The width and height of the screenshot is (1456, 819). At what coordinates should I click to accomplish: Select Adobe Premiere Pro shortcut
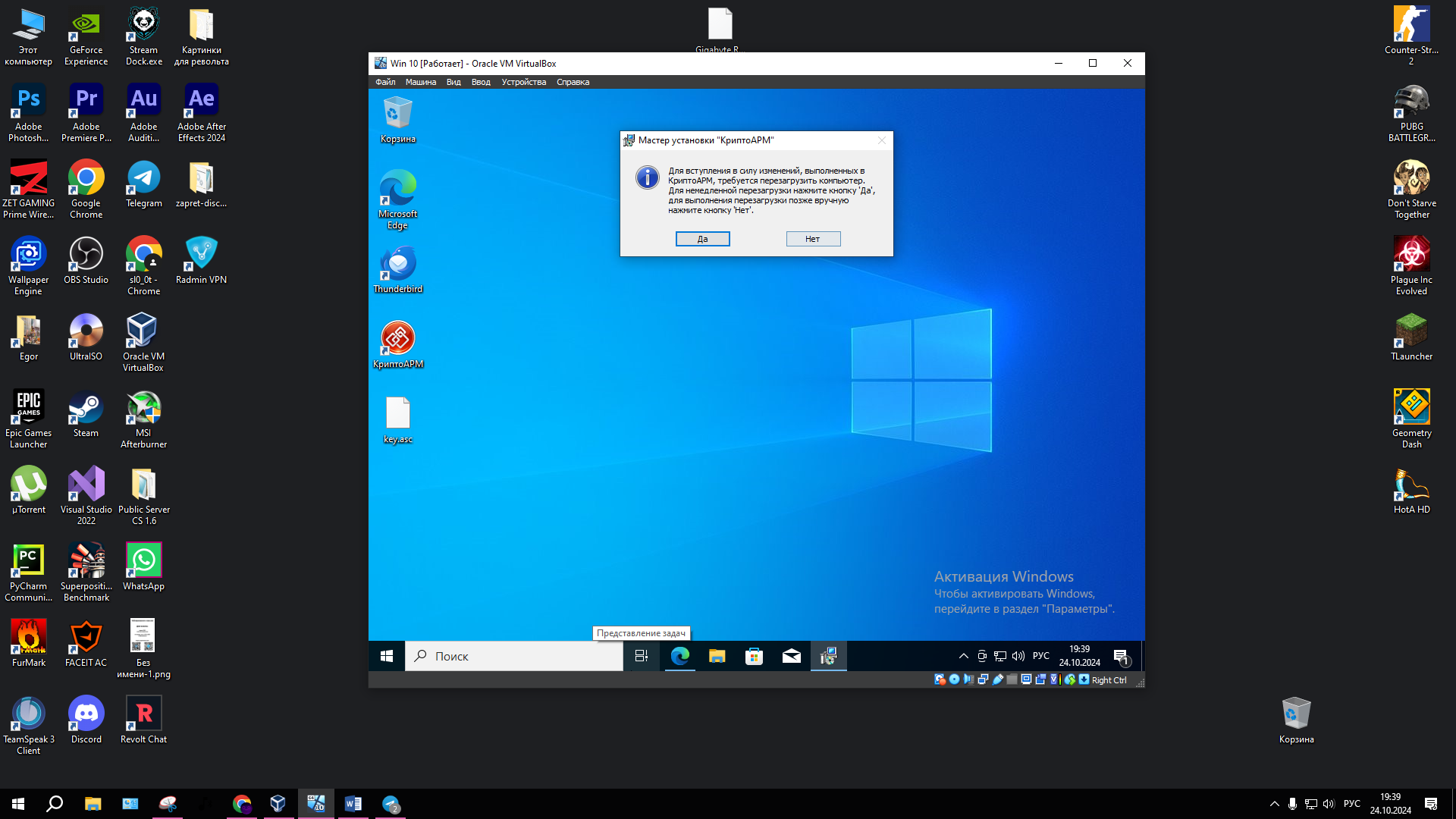coord(86,113)
